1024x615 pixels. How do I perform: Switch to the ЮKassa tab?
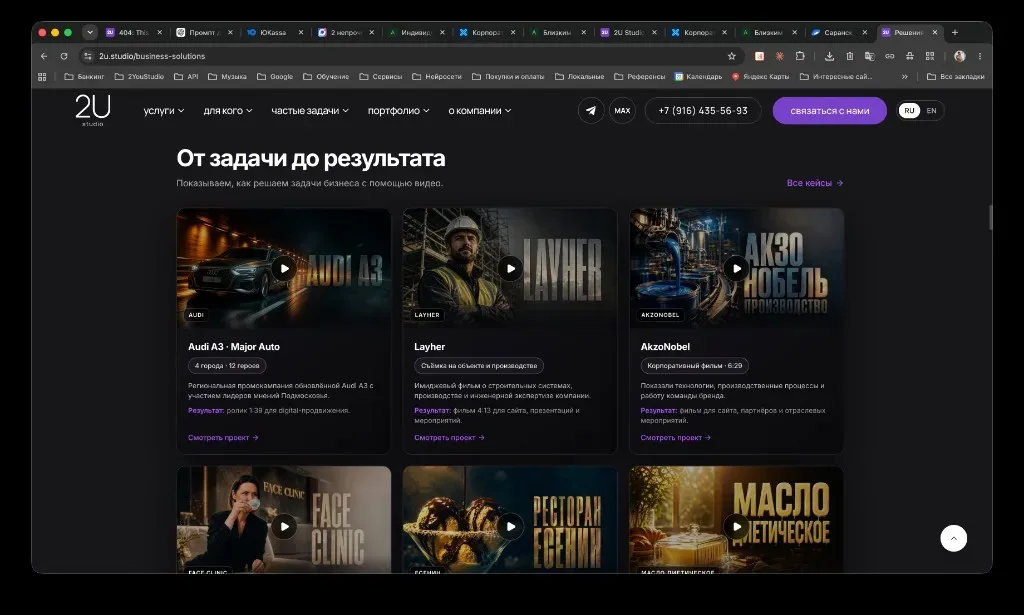click(275, 32)
